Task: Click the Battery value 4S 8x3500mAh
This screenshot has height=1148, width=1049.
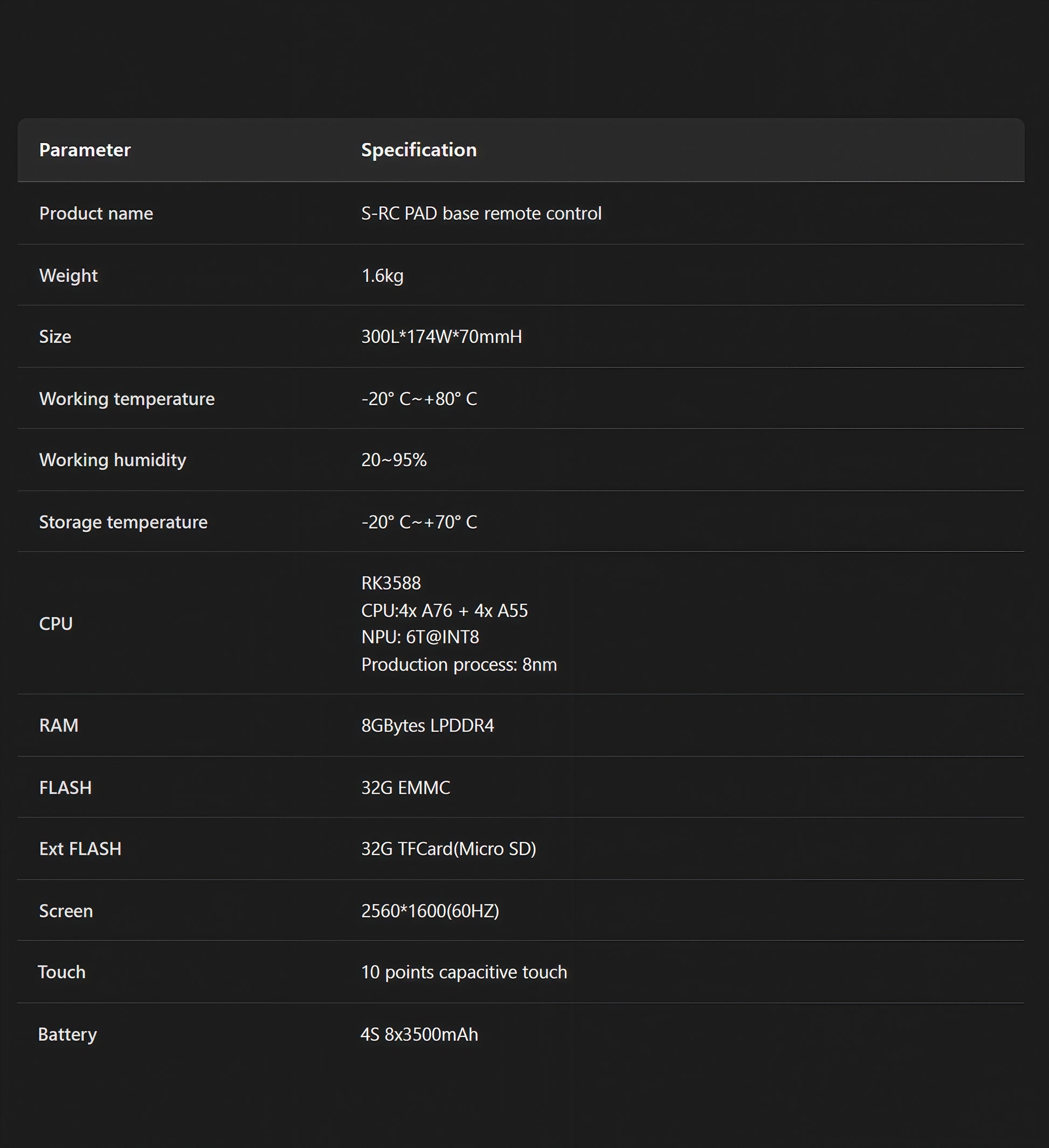Action: (x=419, y=1034)
